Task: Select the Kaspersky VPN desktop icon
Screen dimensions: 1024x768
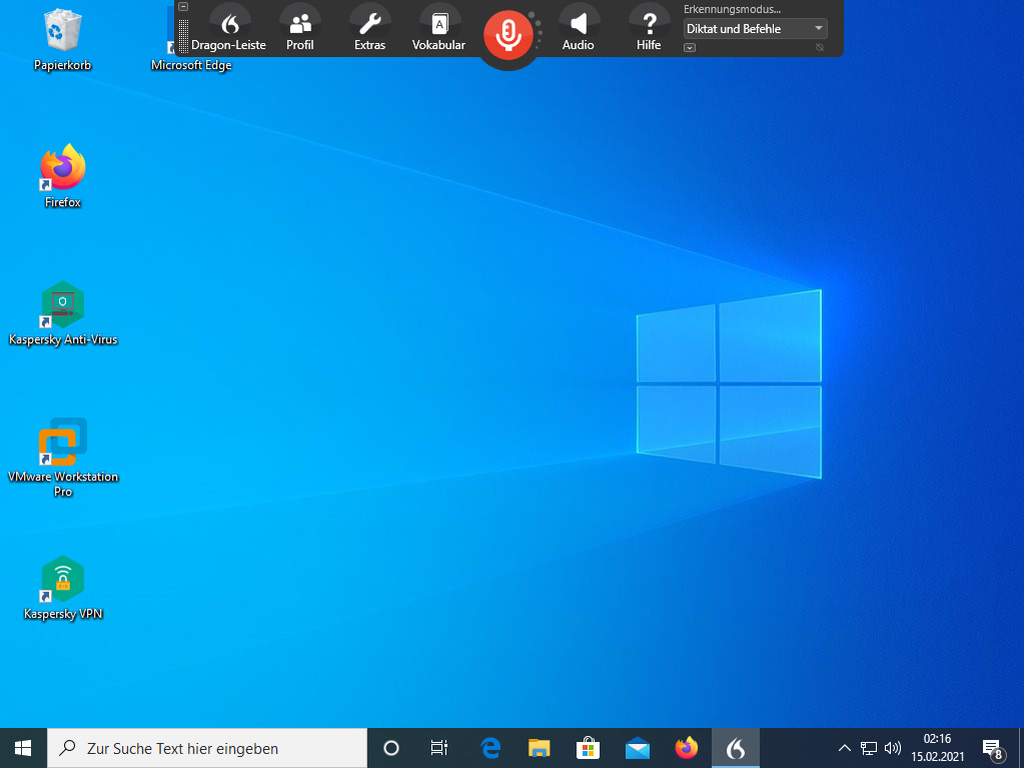Action: tap(63, 580)
